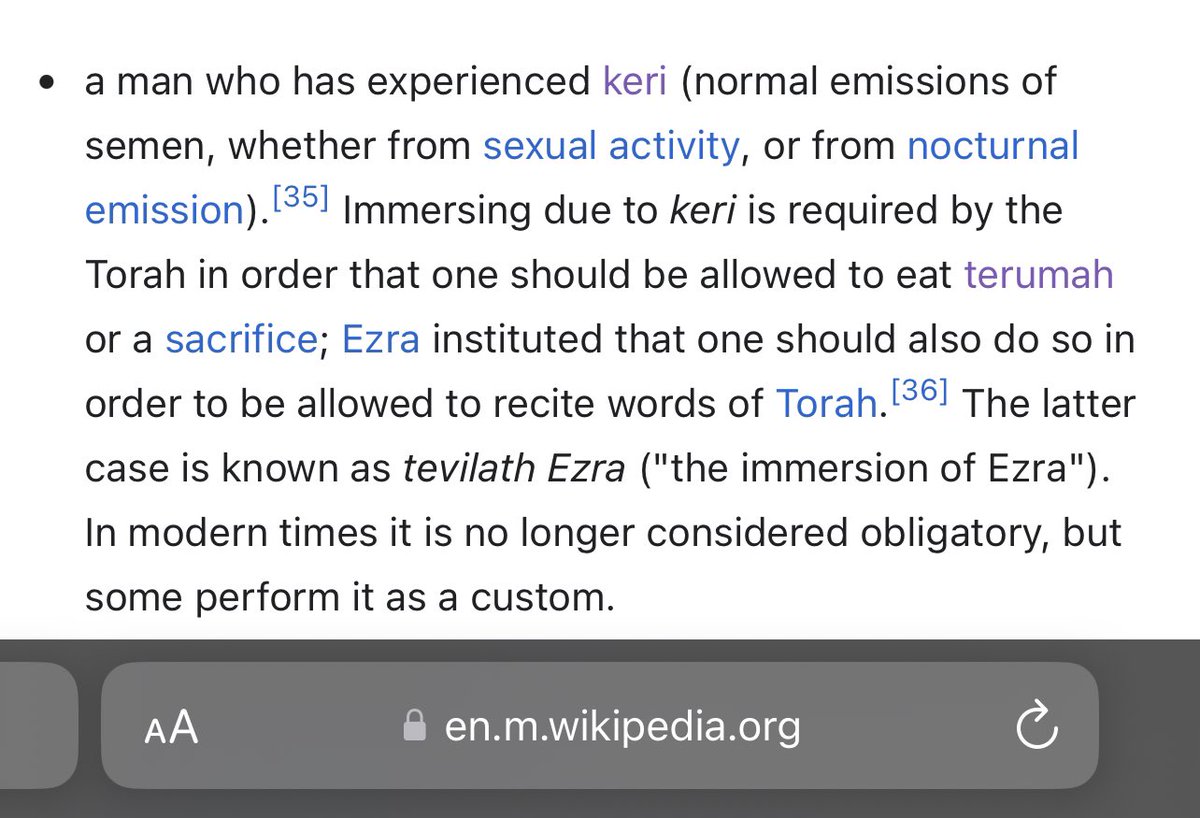Open the Ezra article link

tap(381, 340)
